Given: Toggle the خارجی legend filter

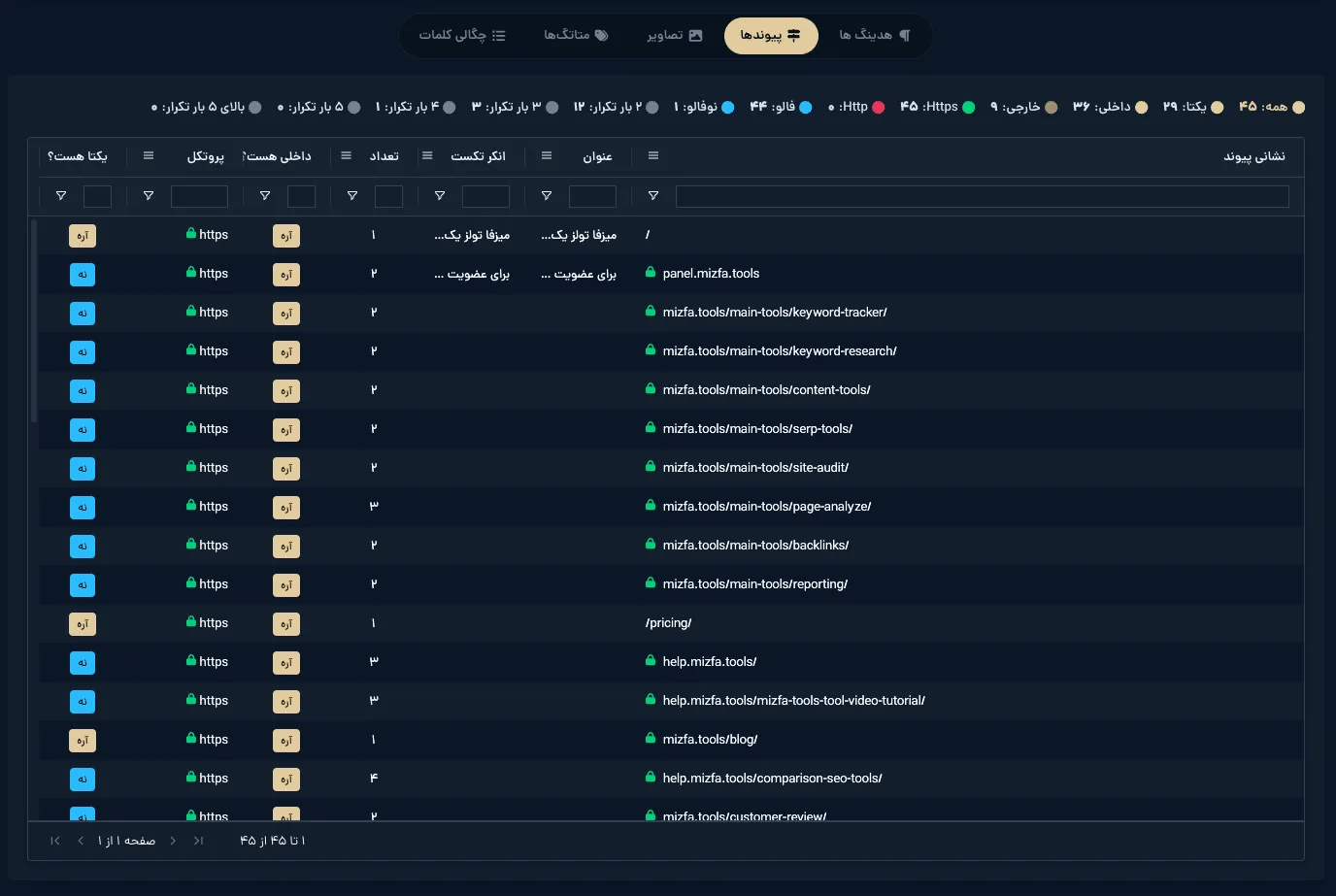Looking at the screenshot, I should (1051, 107).
